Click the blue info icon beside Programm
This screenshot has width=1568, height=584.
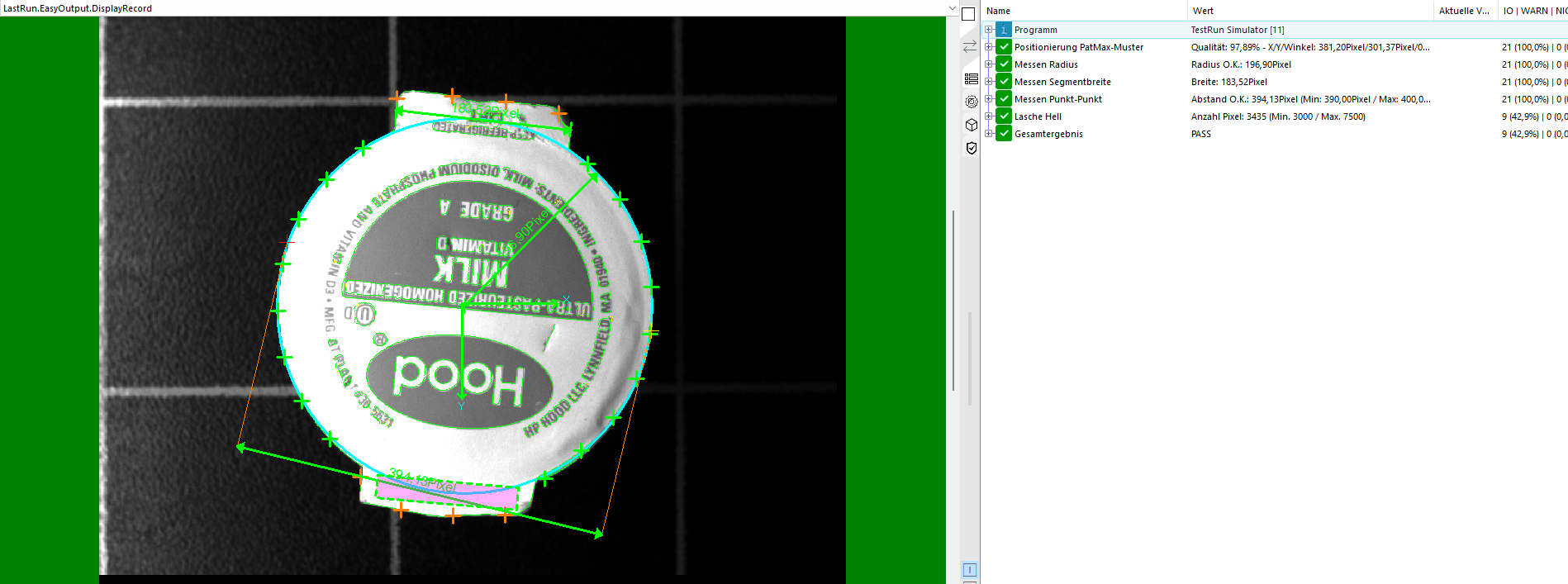pyautogui.click(x=1004, y=30)
